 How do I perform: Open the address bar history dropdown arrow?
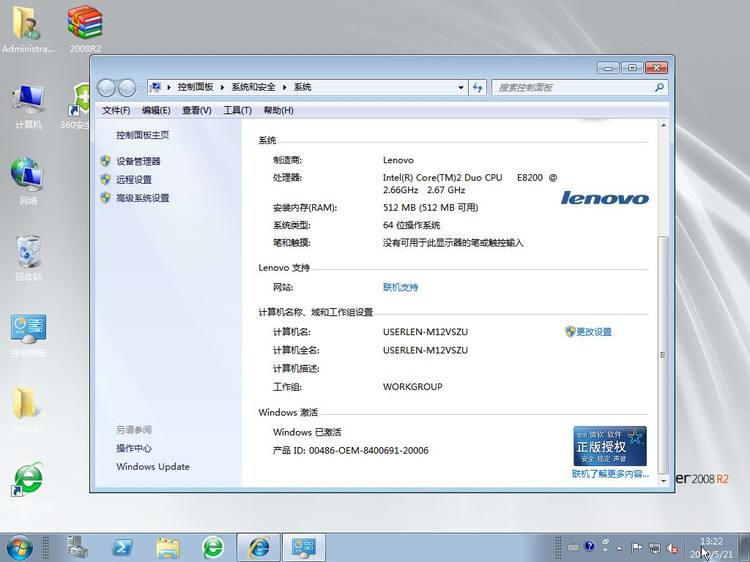pos(461,88)
